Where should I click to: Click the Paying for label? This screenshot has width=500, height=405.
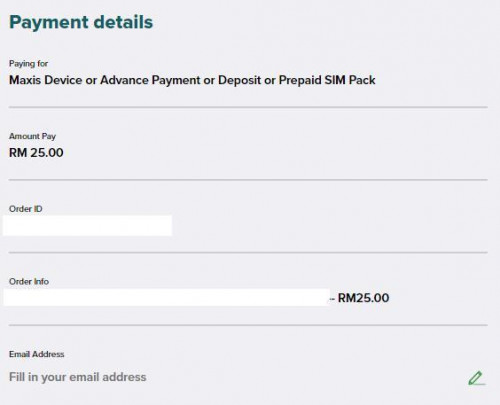(28, 63)
